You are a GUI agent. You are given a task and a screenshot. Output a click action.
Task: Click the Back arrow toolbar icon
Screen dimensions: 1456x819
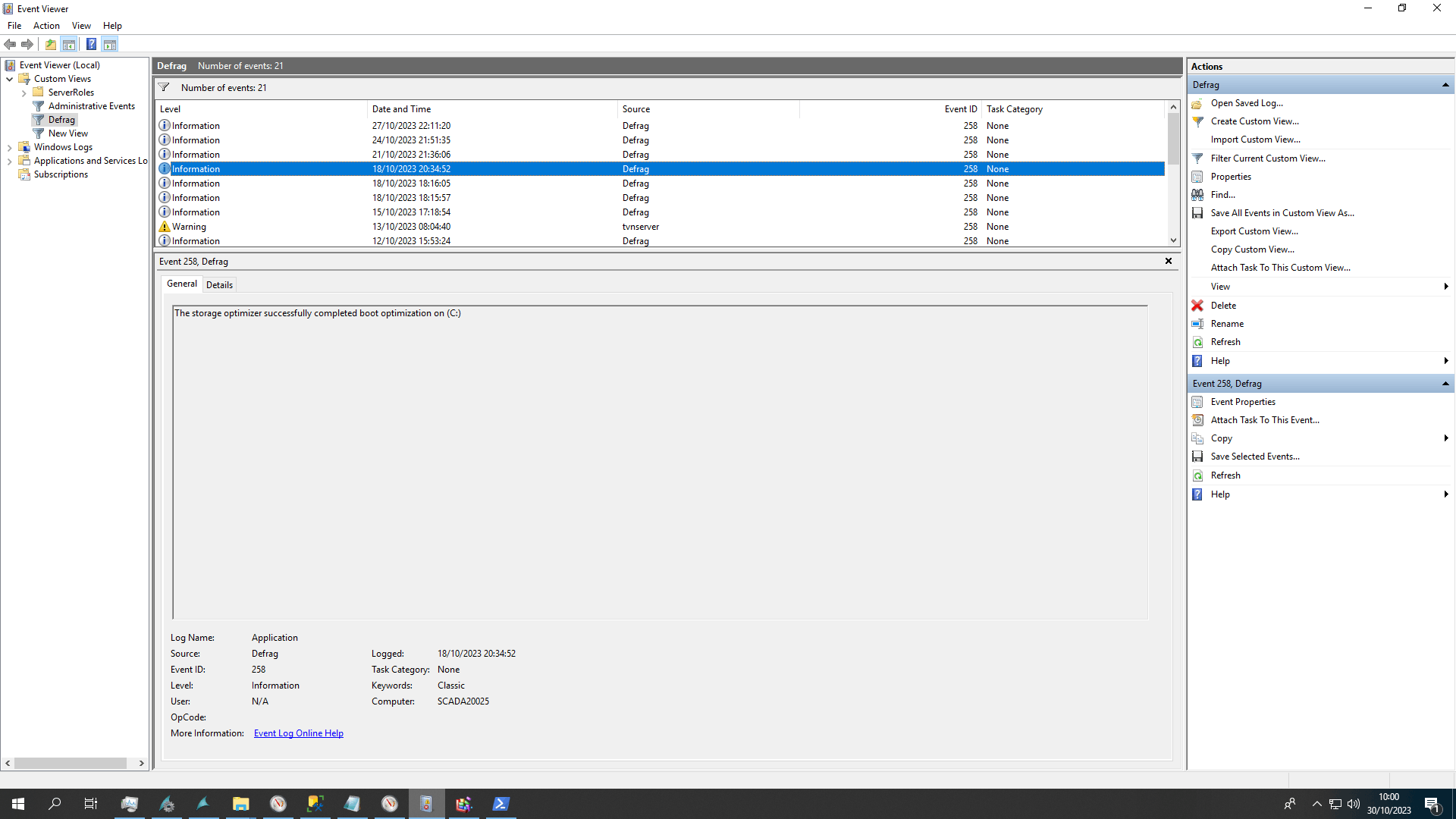(10, 44)
